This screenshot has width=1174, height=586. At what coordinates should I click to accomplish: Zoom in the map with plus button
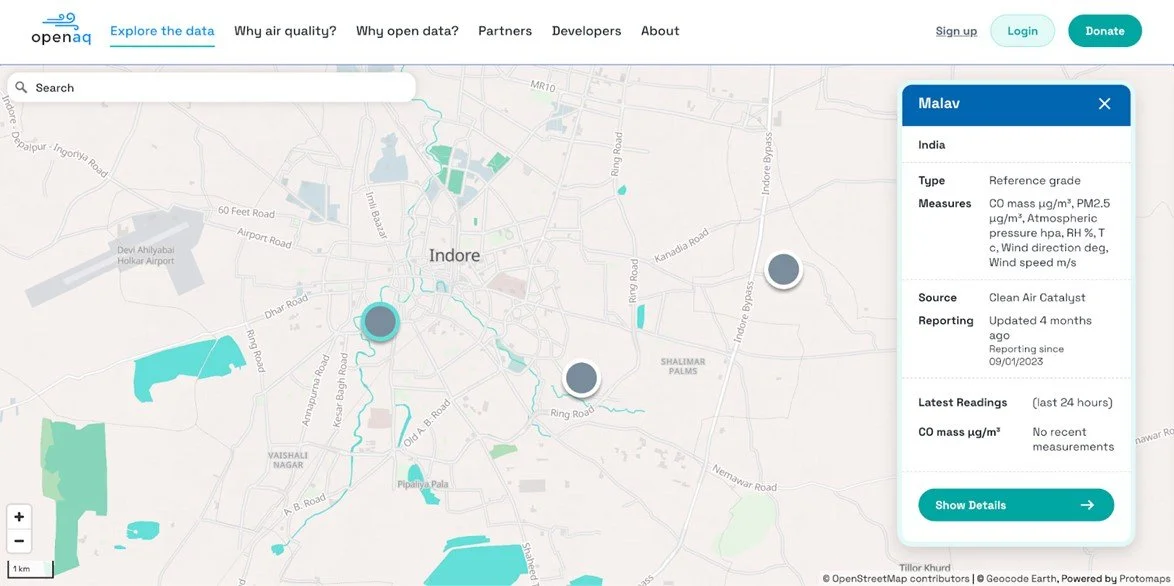19,516
